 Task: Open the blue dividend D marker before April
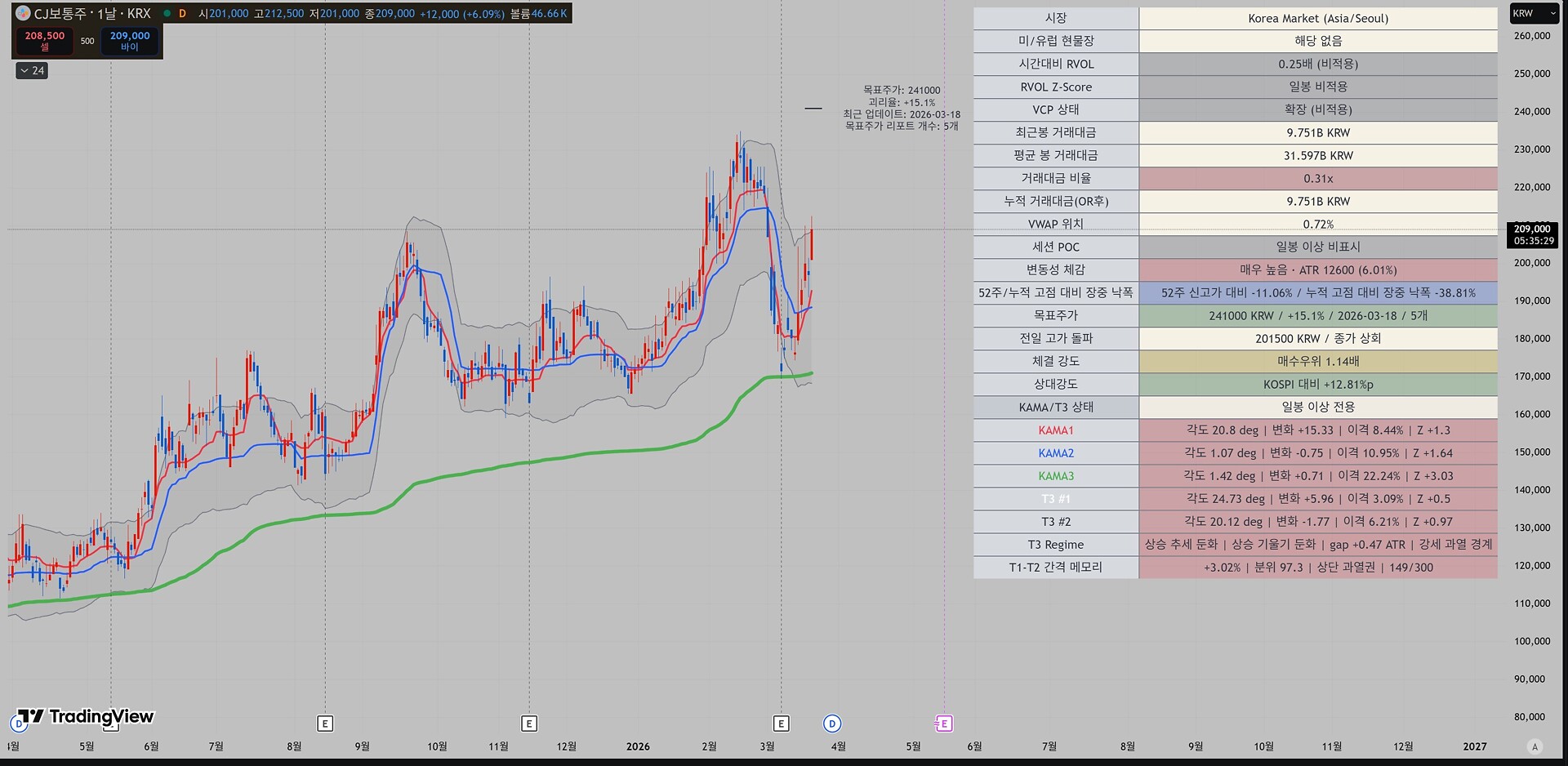point(831,724)
